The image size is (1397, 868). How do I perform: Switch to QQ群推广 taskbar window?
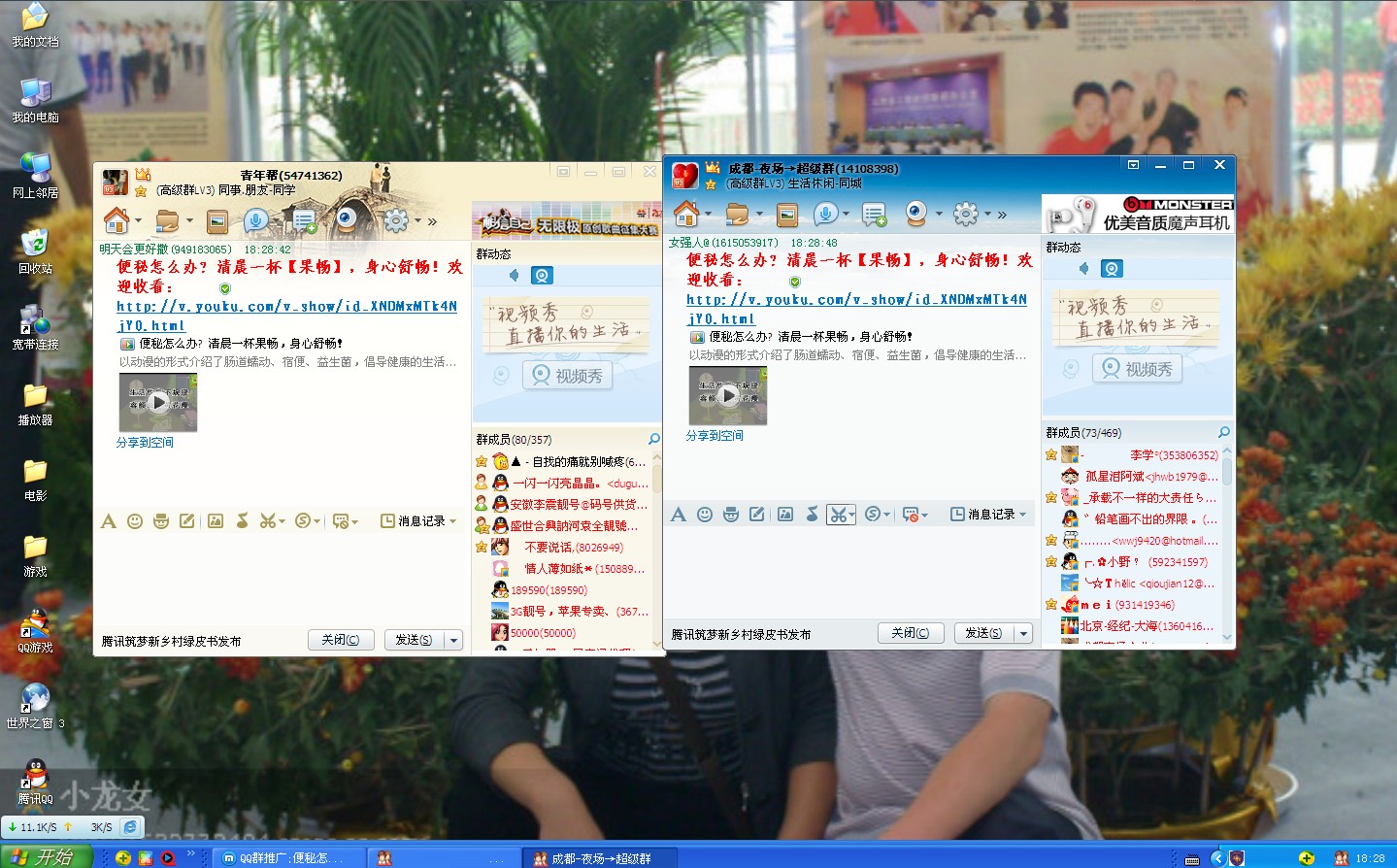click(284, 858)
